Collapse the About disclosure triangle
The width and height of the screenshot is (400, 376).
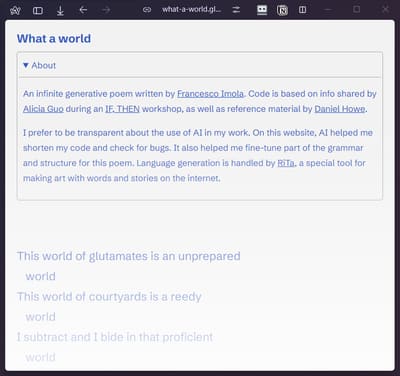click(26, 65)
